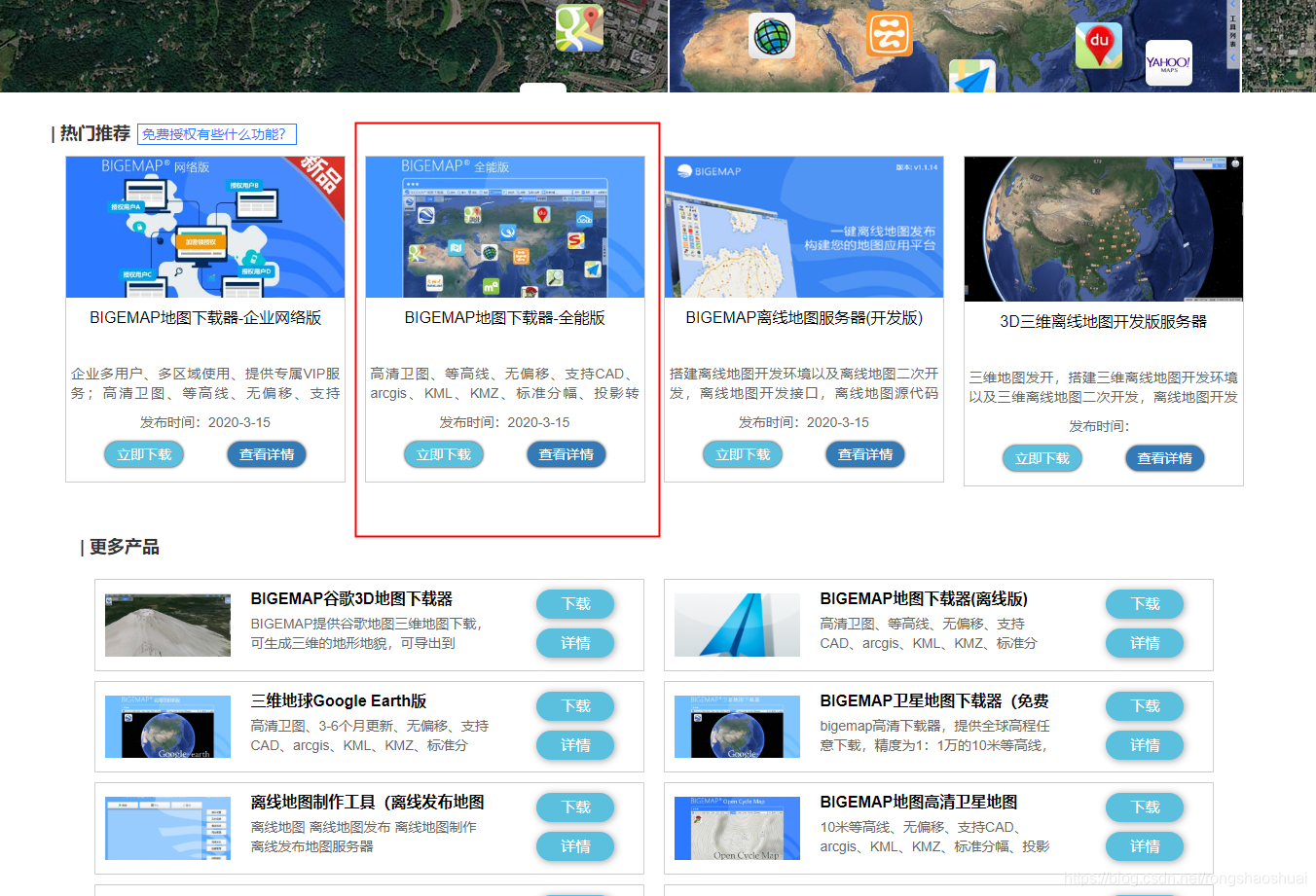1316x896 pixels.
Task: Click 查看详情 for 全能版
Action: tap(567, 454)
